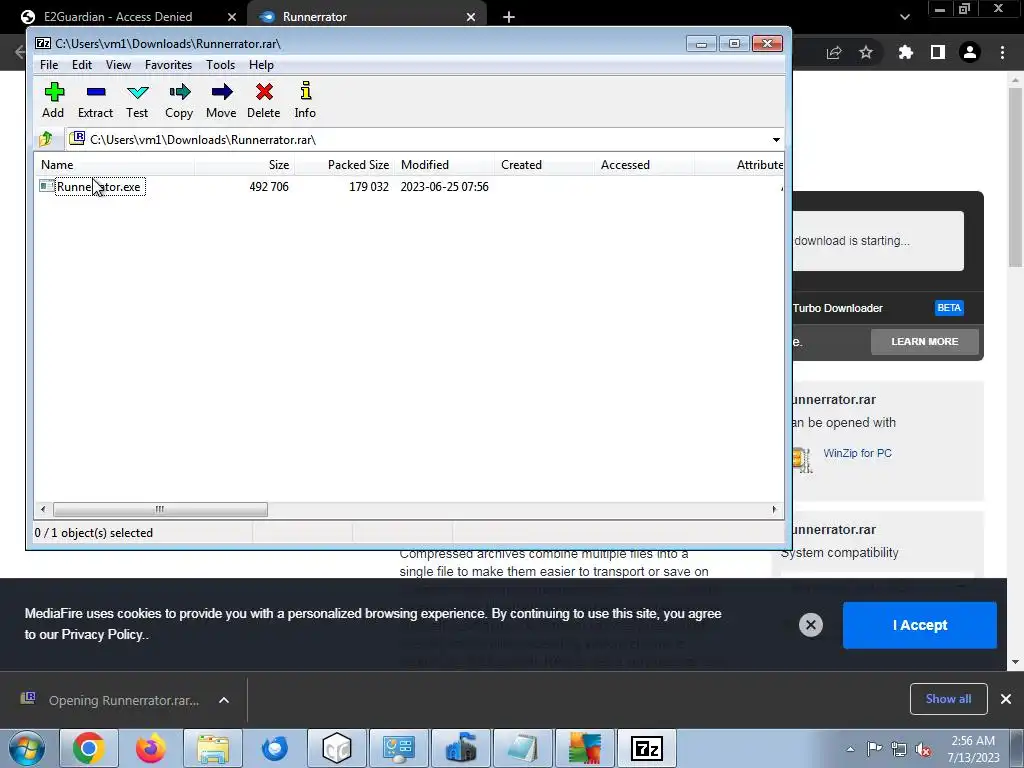Viewport: 1024px width, 768px height.
Task: Expand Runnerrator.rar download item options
Action: (x=224, y=700)
